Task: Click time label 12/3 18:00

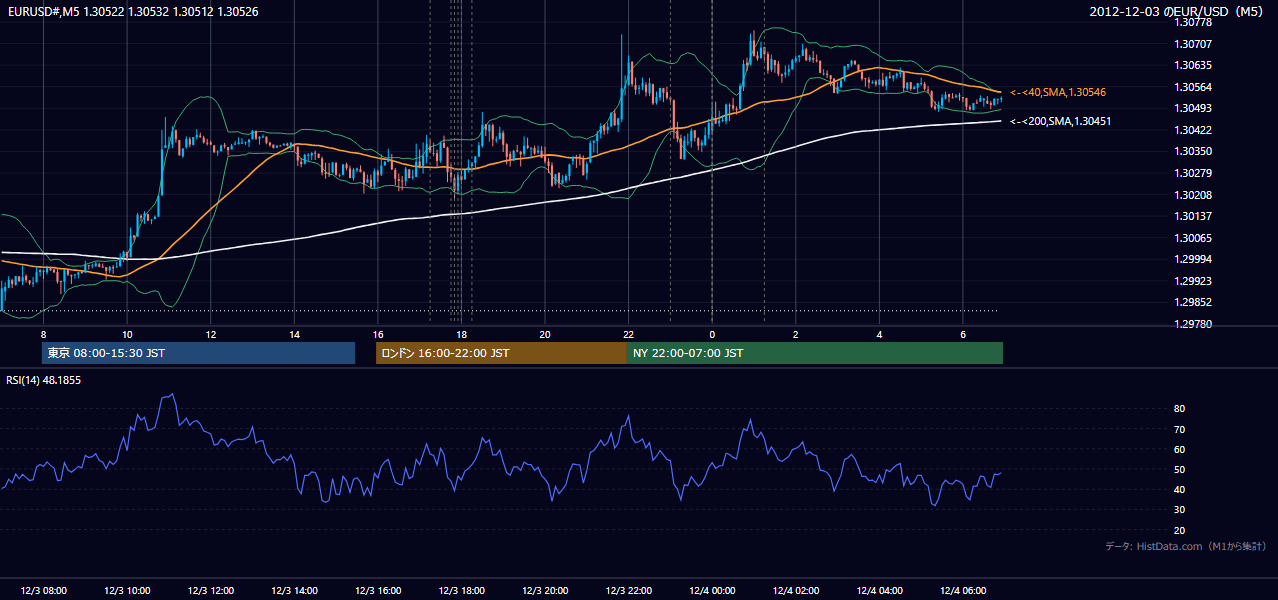Action: tap(461, 591)
